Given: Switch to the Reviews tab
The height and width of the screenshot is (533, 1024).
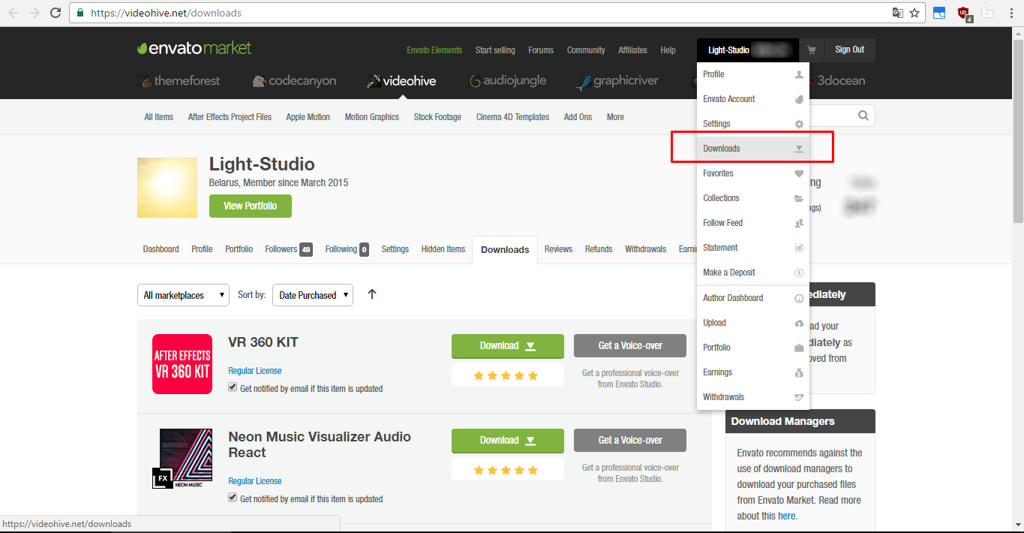Looking at the screenshot, I should (x=558, y=249).
